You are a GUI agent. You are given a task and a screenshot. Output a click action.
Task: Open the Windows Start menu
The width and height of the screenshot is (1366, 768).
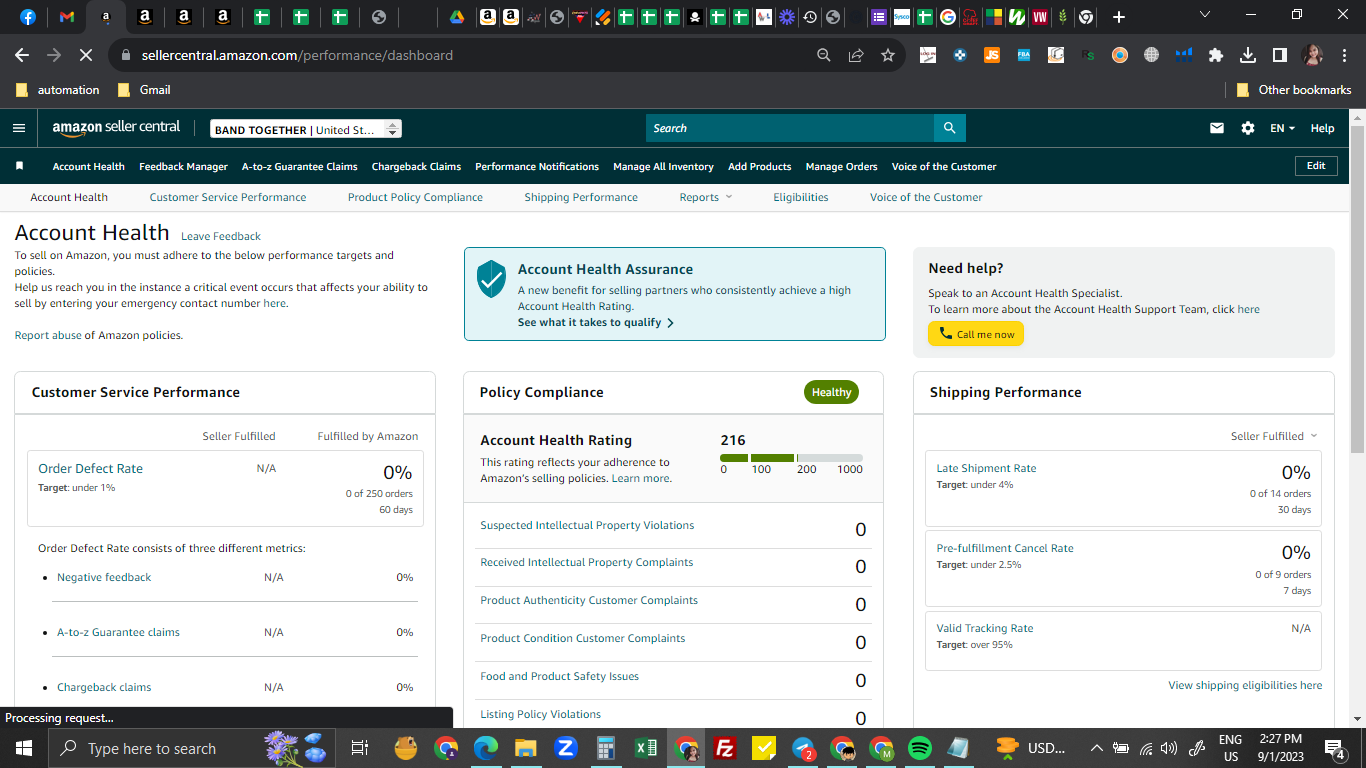23,748
